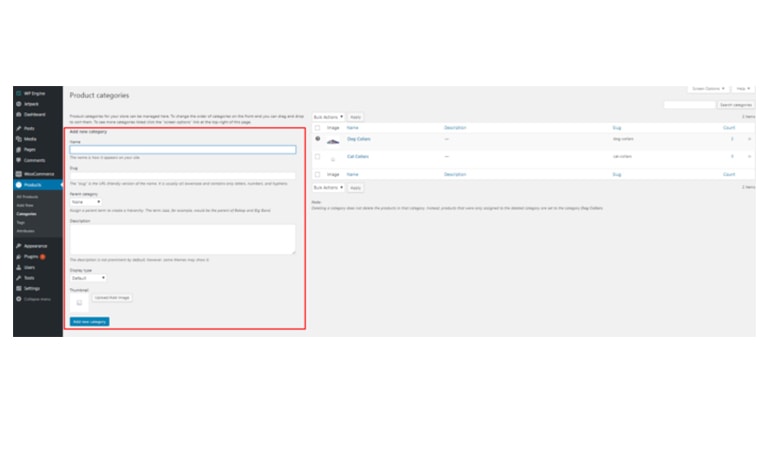Viewport: 768px width, 450px height.
Task: Open All Products submenu item
Action: (x=27, y=197)
